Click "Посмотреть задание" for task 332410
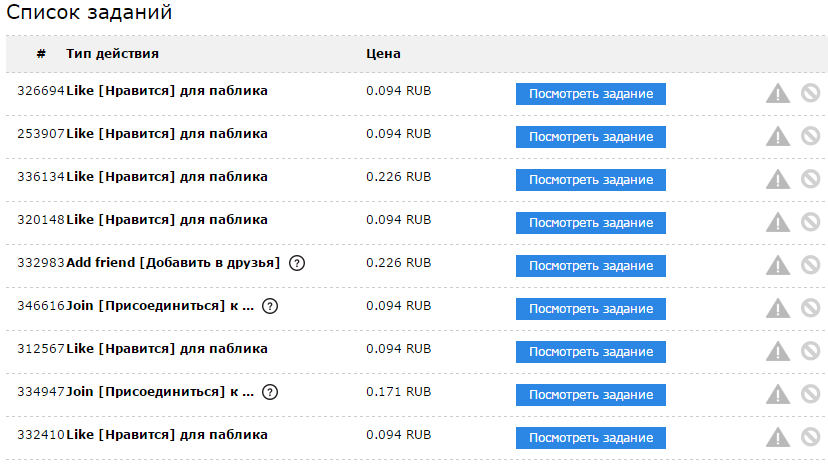This screenshot has width=828, height=465. coord(590,438)
